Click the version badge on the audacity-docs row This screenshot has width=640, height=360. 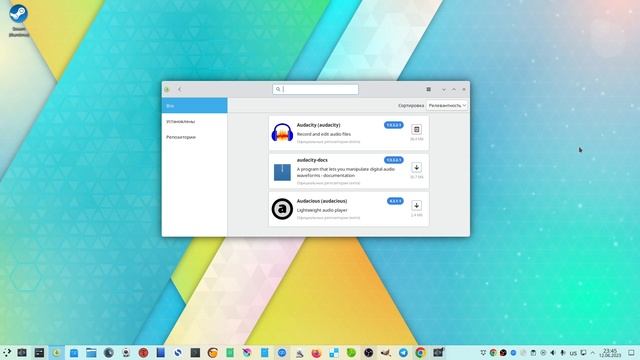393,160
